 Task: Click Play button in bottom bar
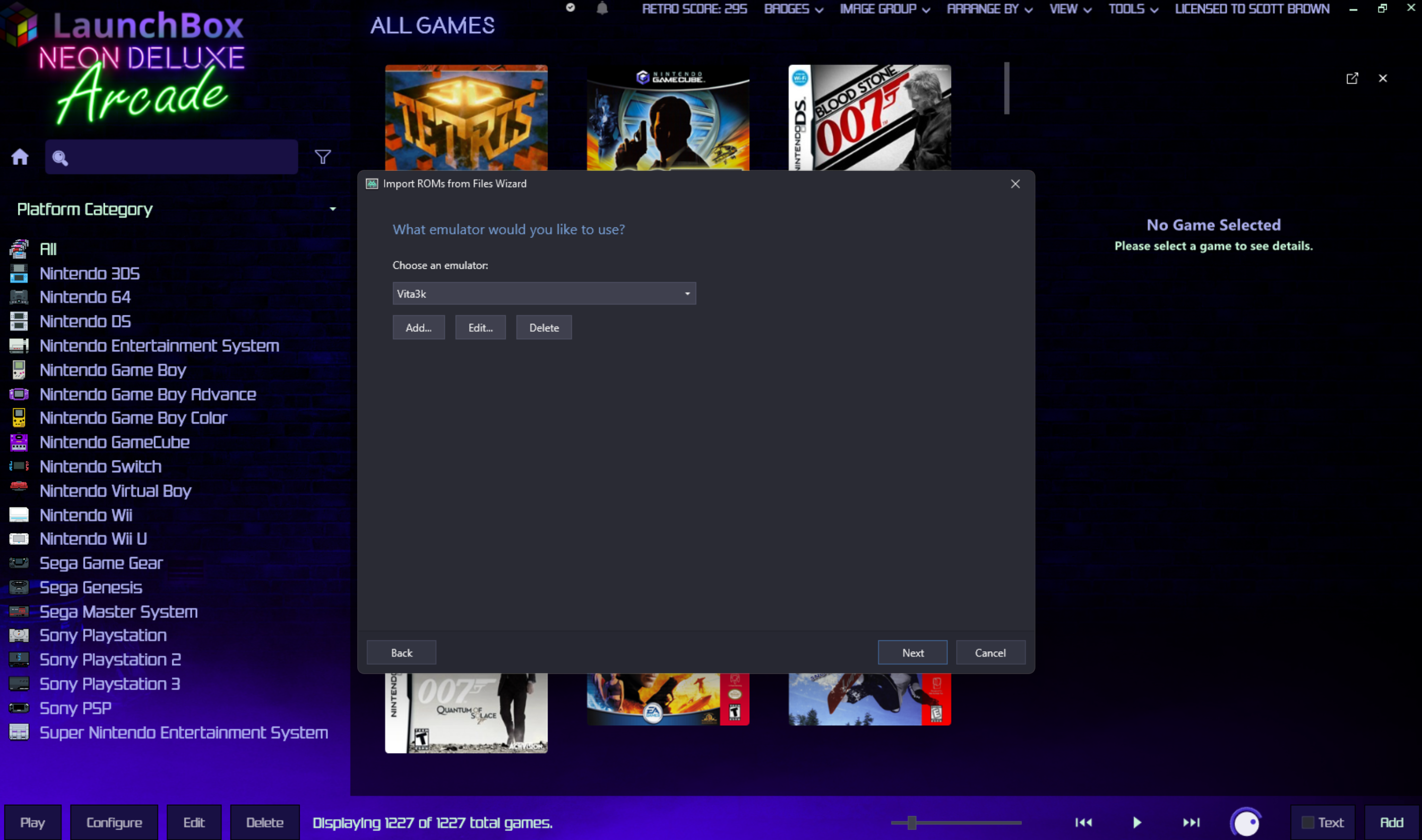pyautogui.click(x=32, y=823)
